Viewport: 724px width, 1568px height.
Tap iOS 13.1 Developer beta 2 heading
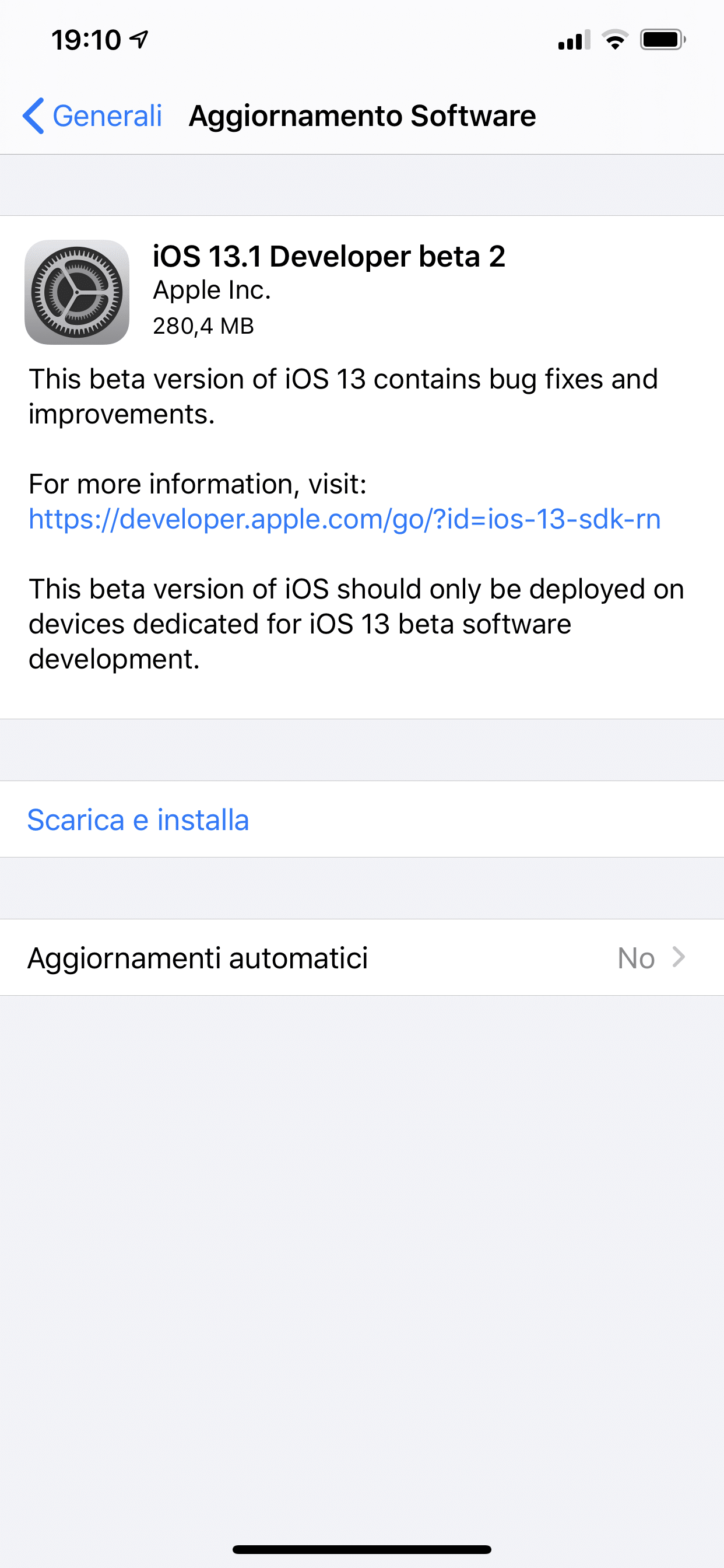pos(329,256)
